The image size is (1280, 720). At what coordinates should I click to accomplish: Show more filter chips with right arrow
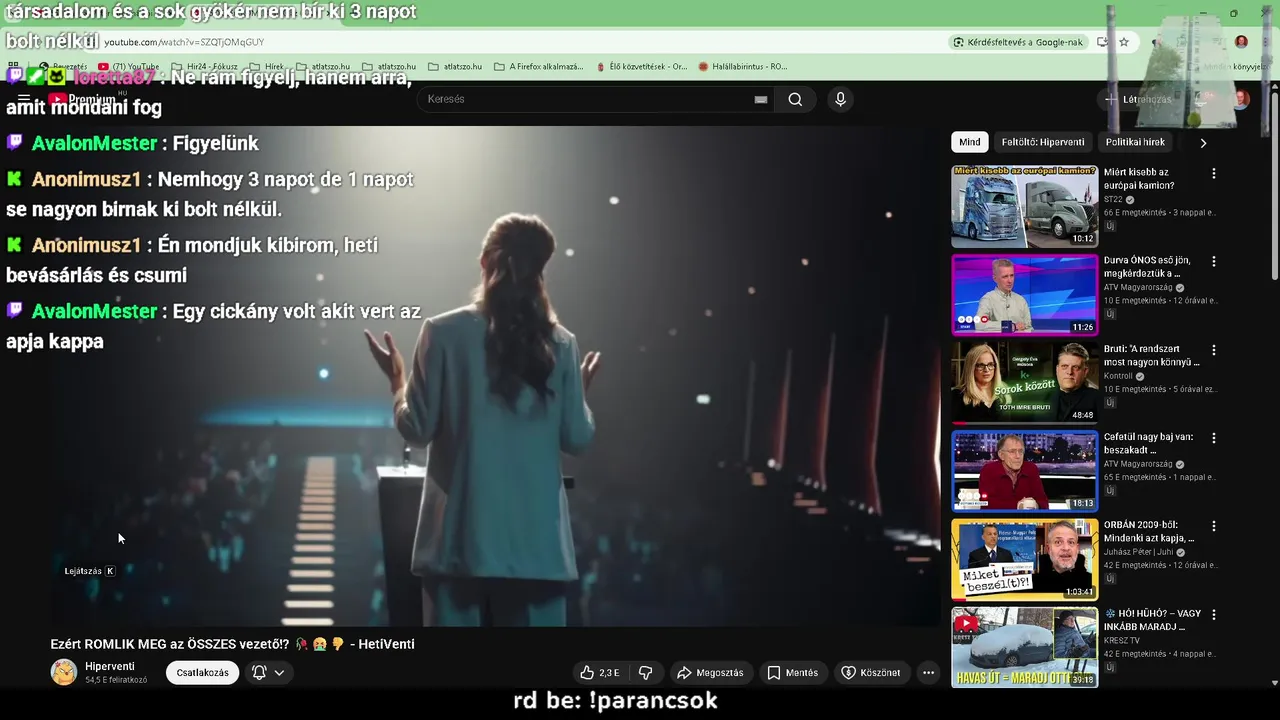click(1203, 143)
